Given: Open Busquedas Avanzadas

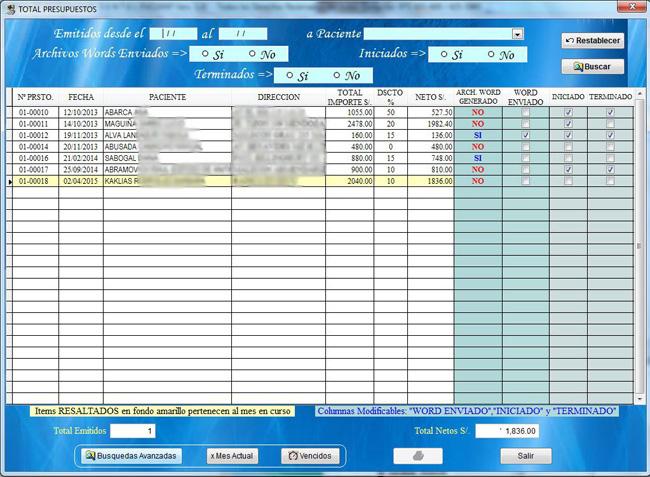Looking at the screenshot, I should [131, 456].
